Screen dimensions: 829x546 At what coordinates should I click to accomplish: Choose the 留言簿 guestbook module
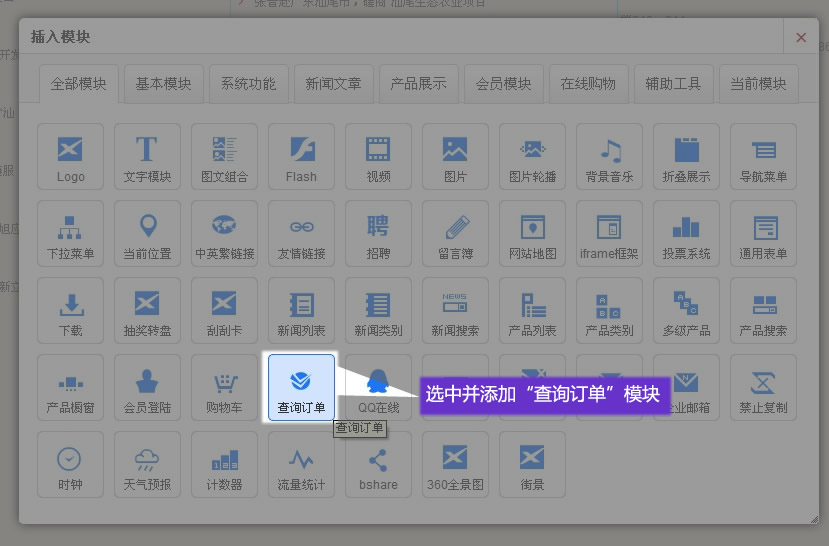tap(455, 233)
